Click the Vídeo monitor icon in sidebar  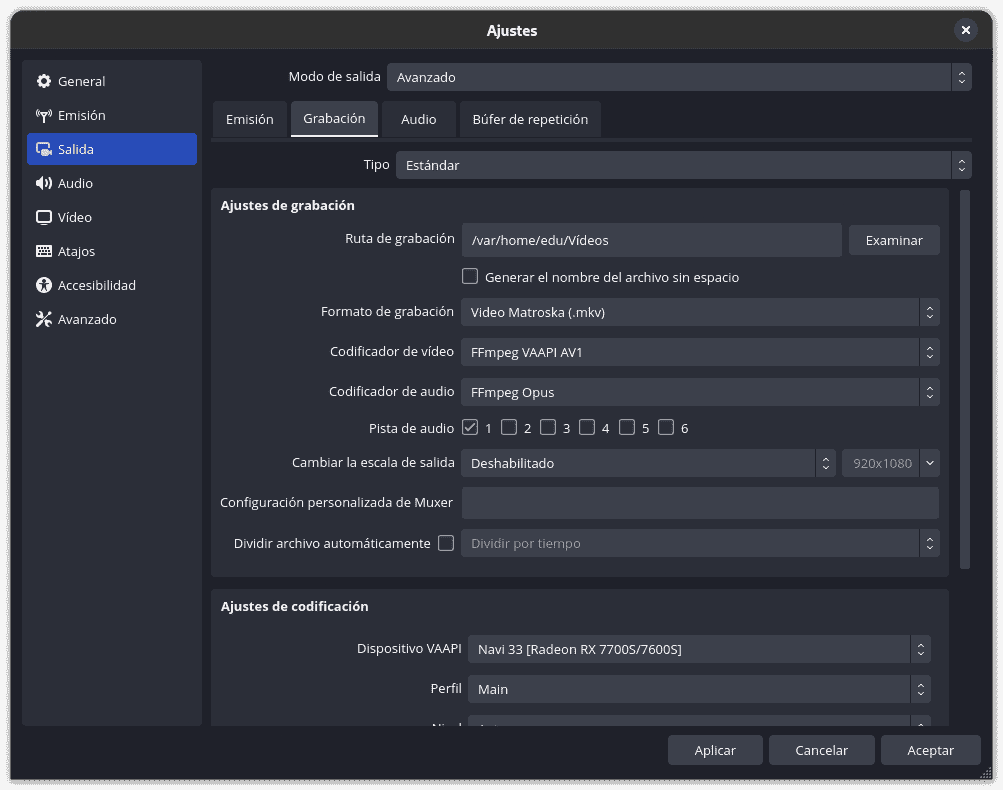click(x=43, y=217)
